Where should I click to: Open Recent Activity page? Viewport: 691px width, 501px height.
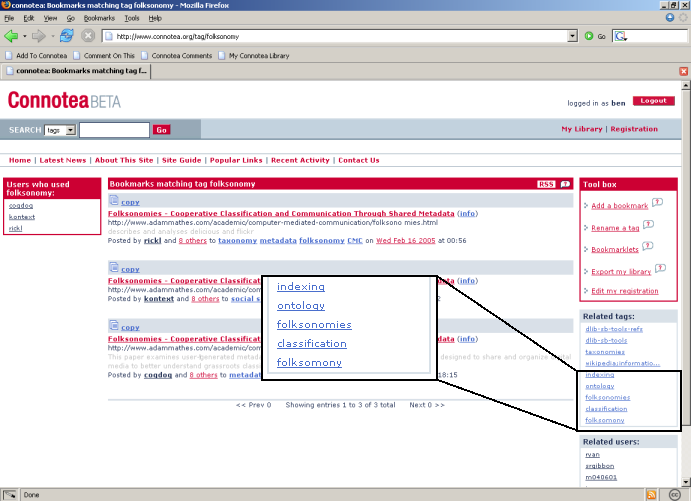point(300,160)
